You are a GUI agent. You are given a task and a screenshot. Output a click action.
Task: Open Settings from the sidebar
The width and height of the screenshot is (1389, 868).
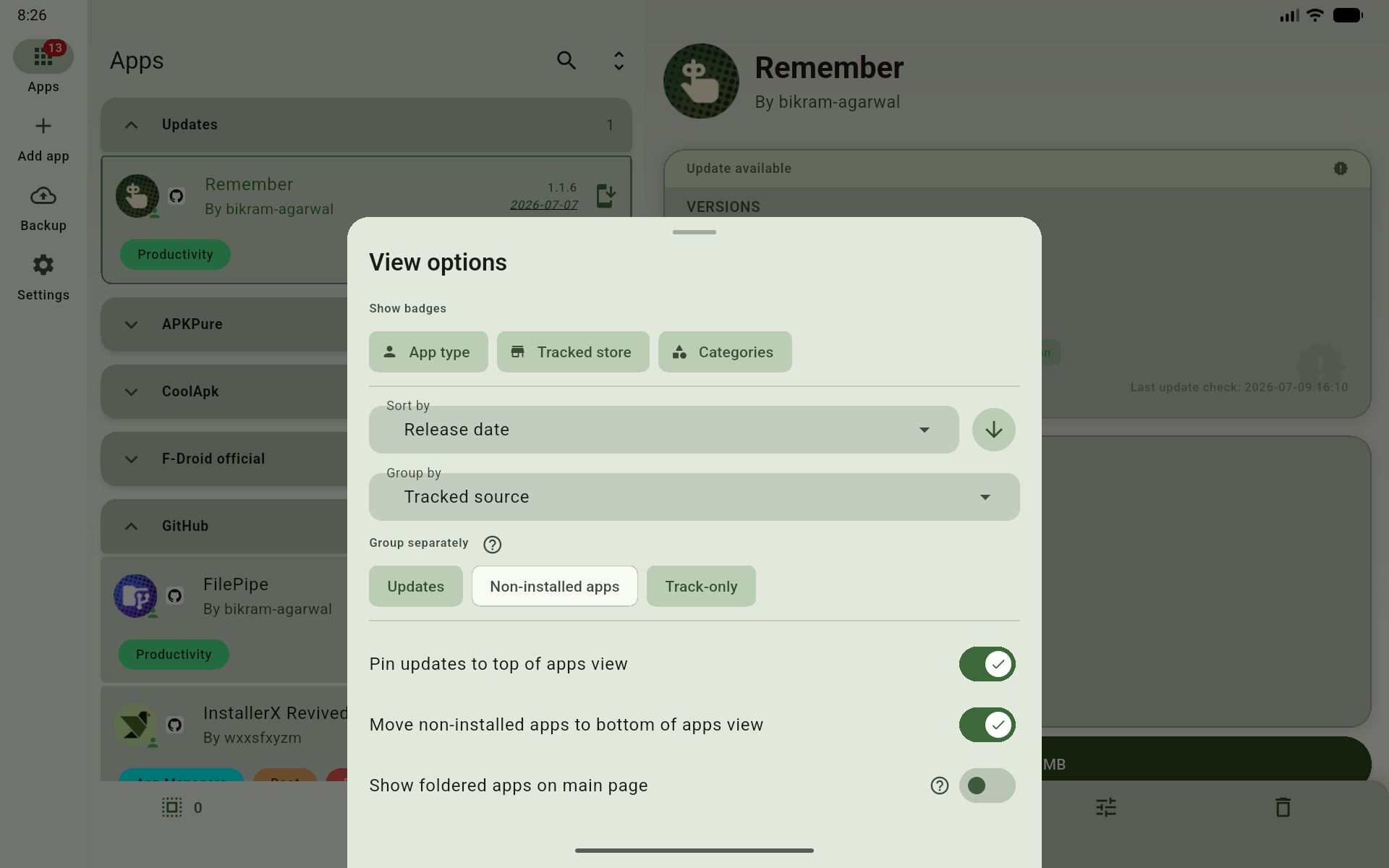coord(43,278)
